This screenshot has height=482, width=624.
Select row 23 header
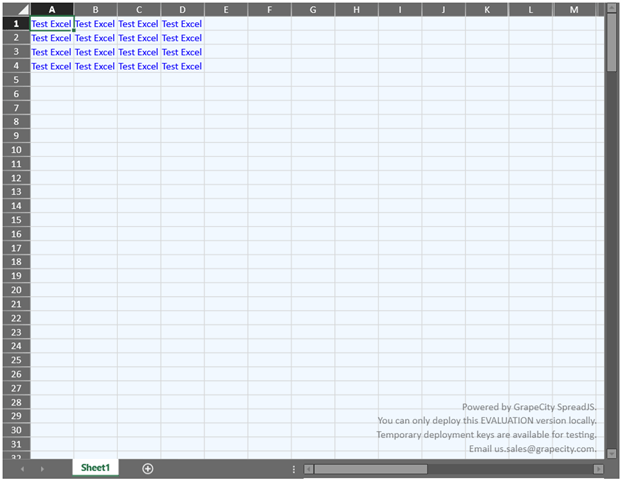[x=16, y=332]
